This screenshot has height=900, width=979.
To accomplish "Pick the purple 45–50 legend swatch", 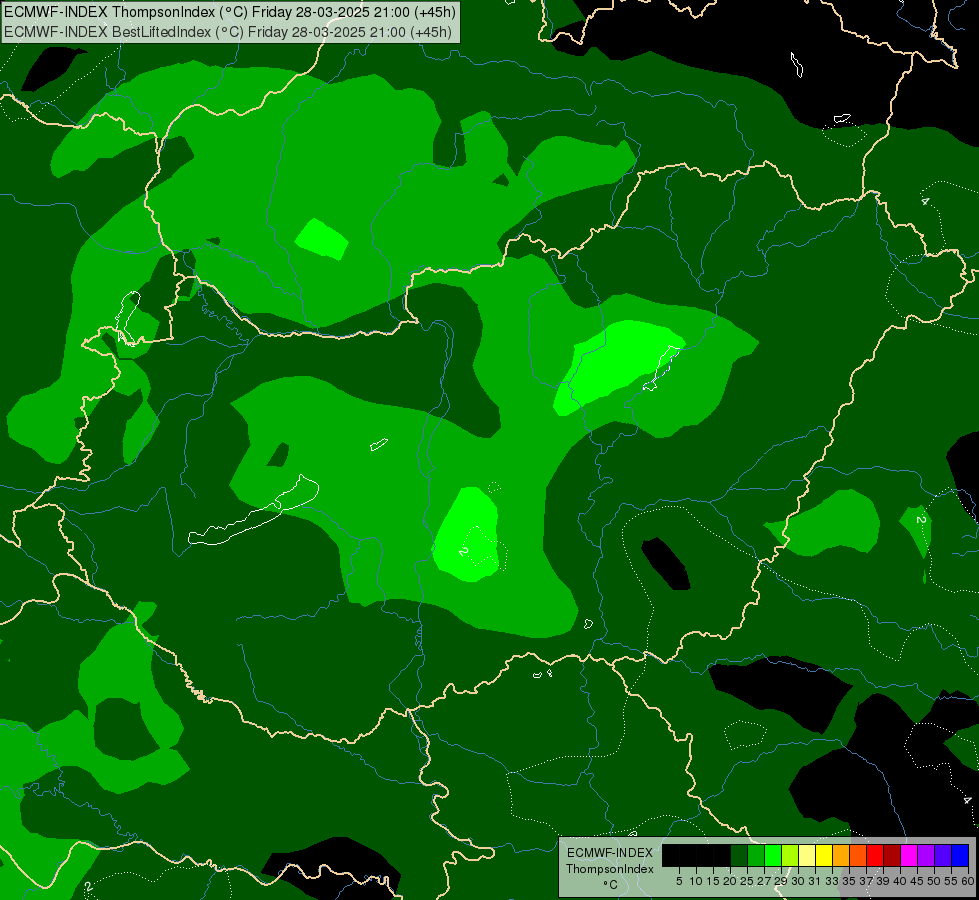I will click(x=926, y=855).
